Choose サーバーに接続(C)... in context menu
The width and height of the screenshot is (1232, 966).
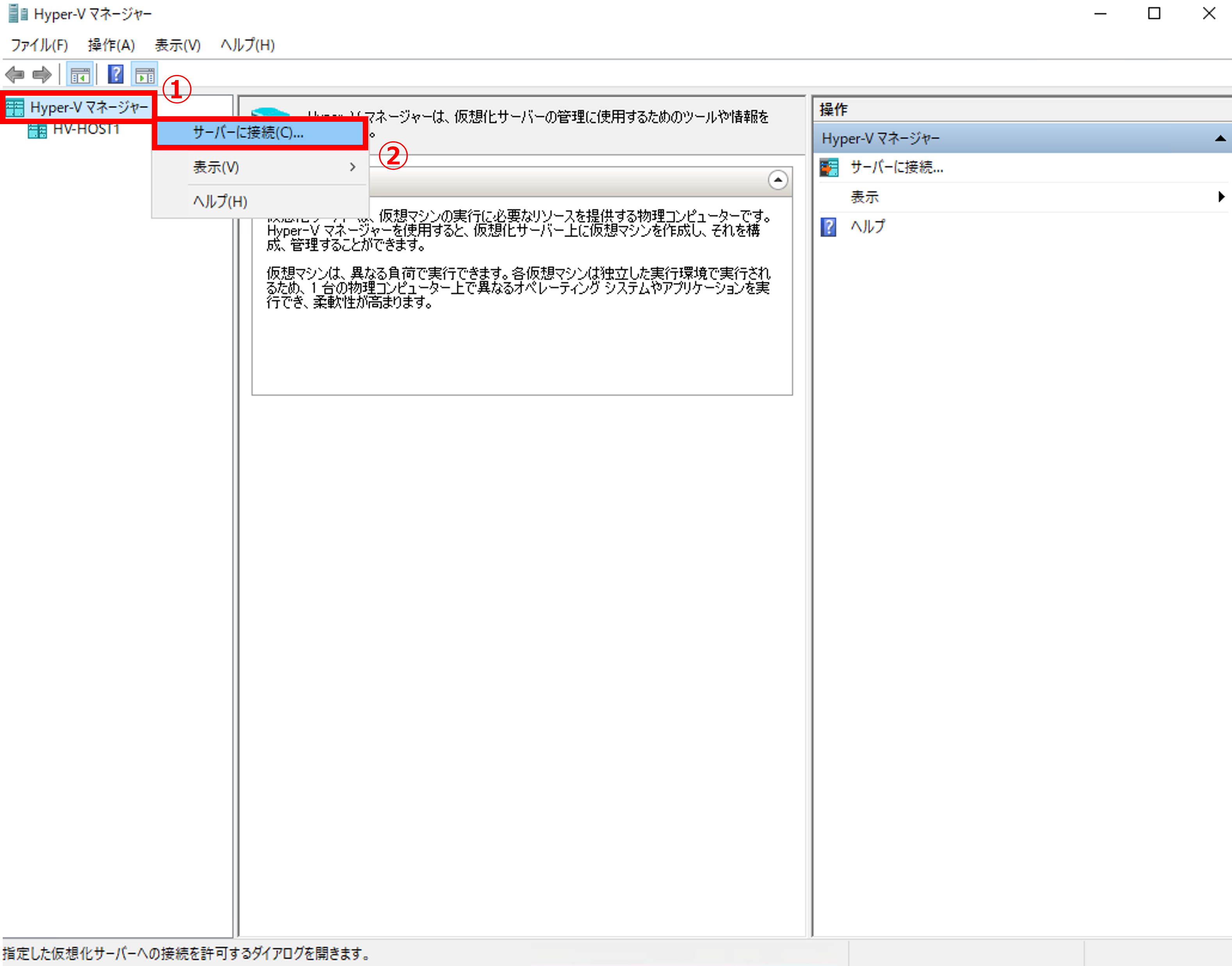tap(260, 133)
